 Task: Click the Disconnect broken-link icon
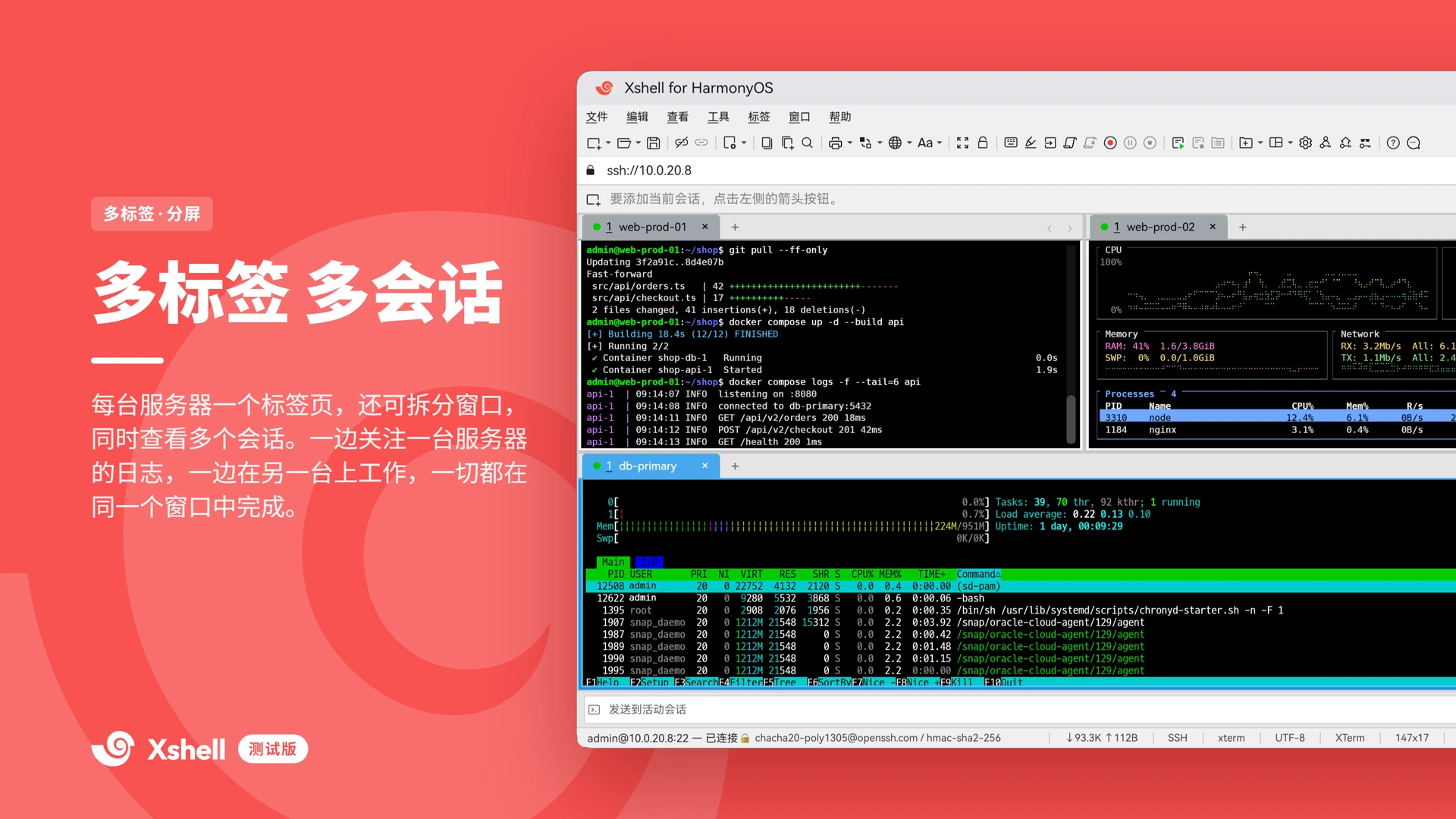click(x=682, y=143)
